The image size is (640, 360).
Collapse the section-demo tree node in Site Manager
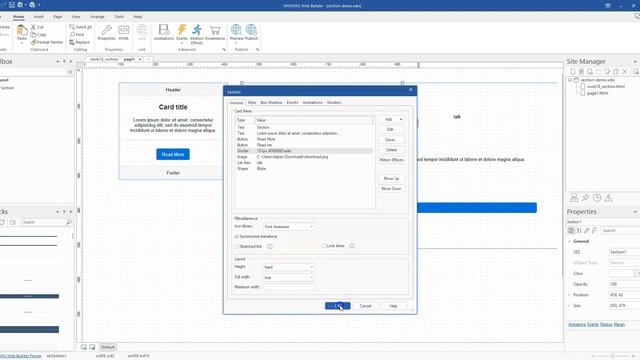click(570, 80)
